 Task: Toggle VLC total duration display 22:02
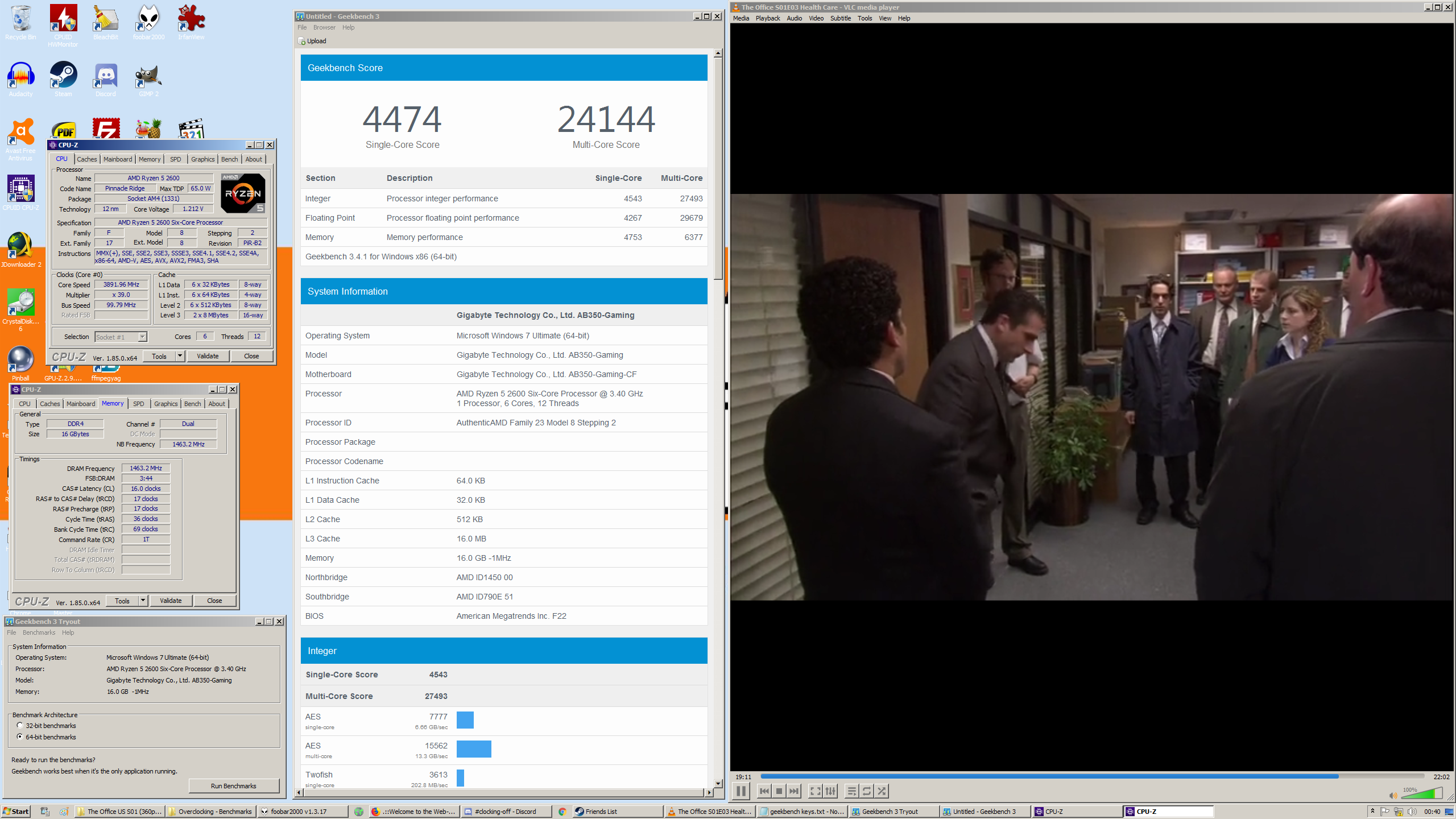tap(1441, 777)
